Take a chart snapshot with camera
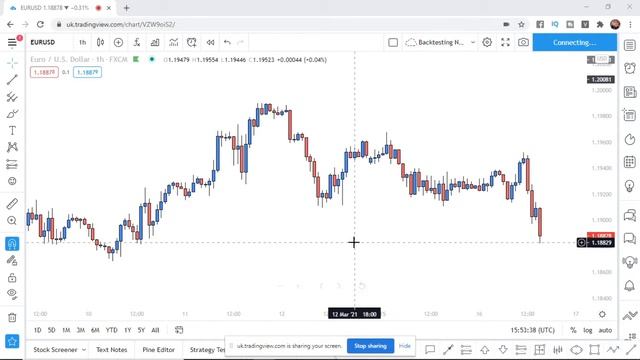This screenshot has width=640, height=360. coord(523,42)
